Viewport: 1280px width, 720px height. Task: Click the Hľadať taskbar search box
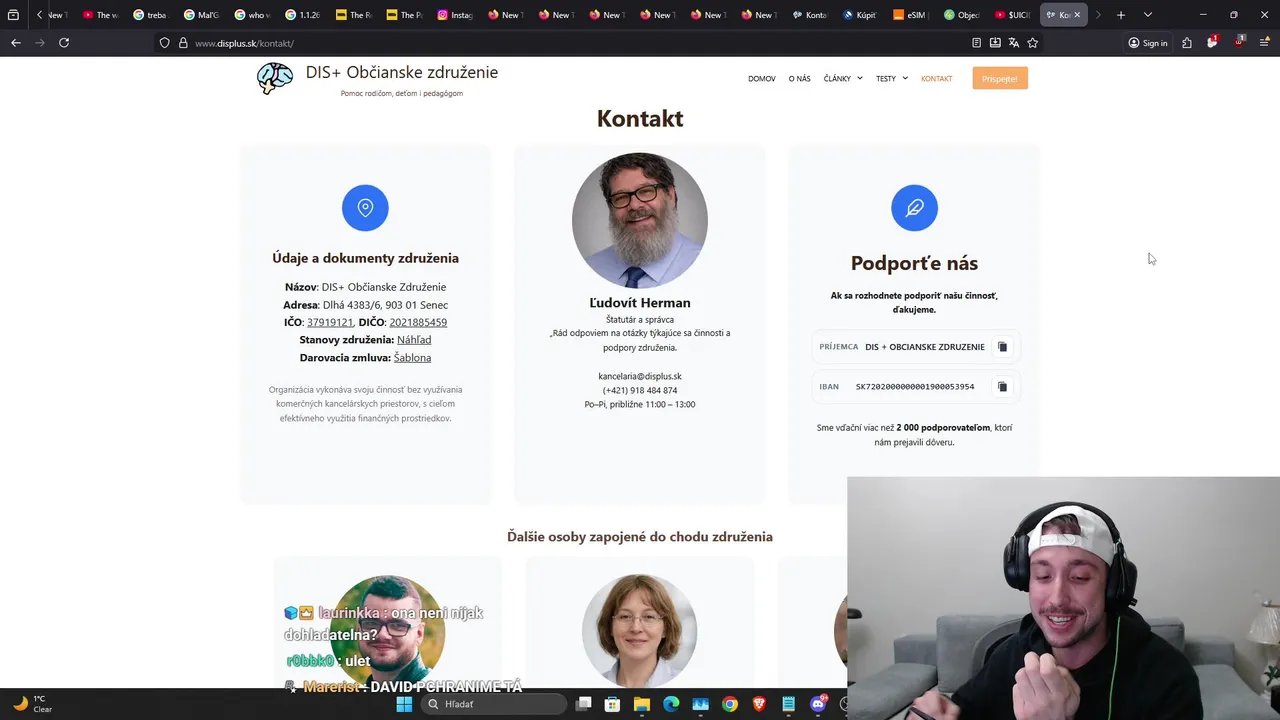(495, 704)
